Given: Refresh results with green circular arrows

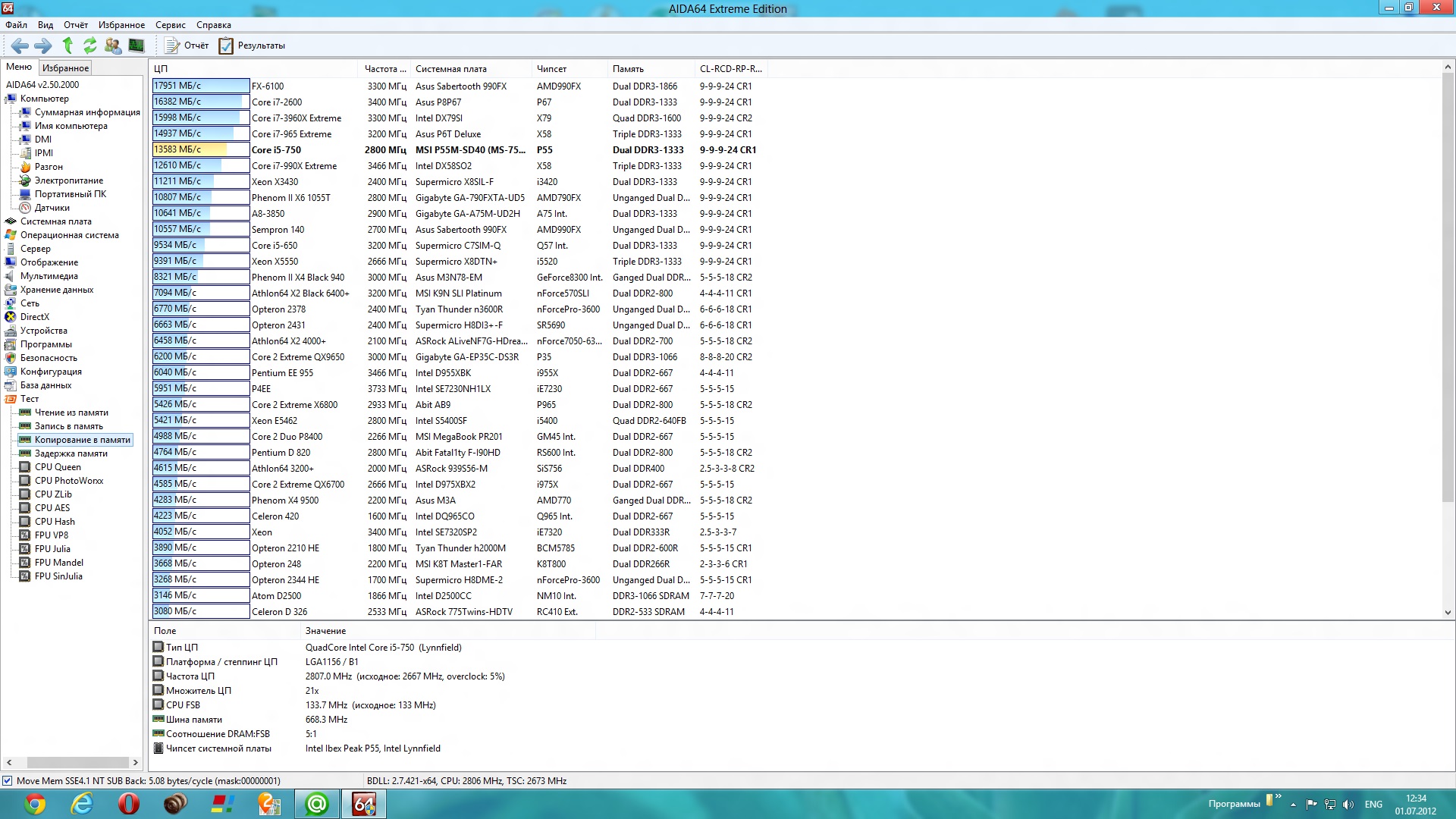Looking at the screenshot, I should [90, 45].
